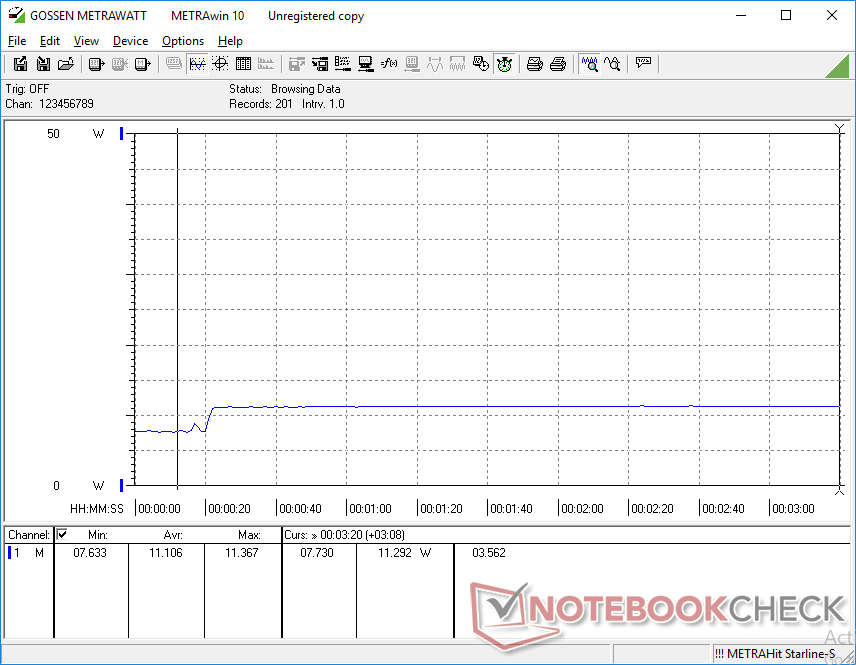
Task: Open a file with the folder icon
Action: point(66,64)
